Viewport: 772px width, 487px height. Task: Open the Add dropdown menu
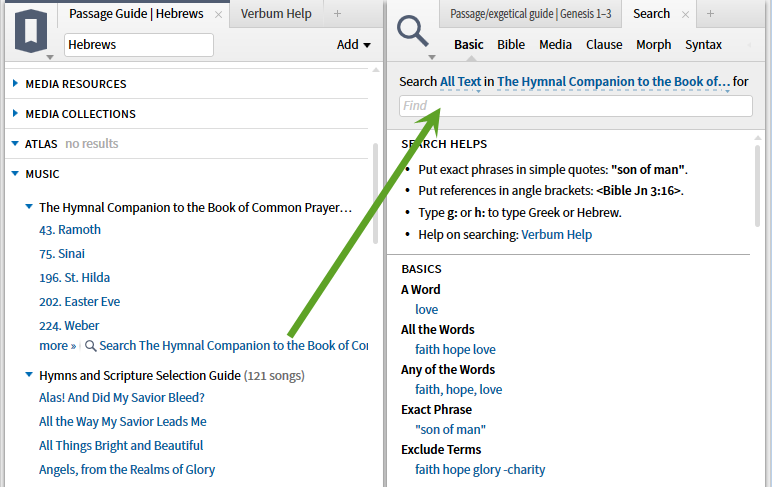[x=354, y=45]
